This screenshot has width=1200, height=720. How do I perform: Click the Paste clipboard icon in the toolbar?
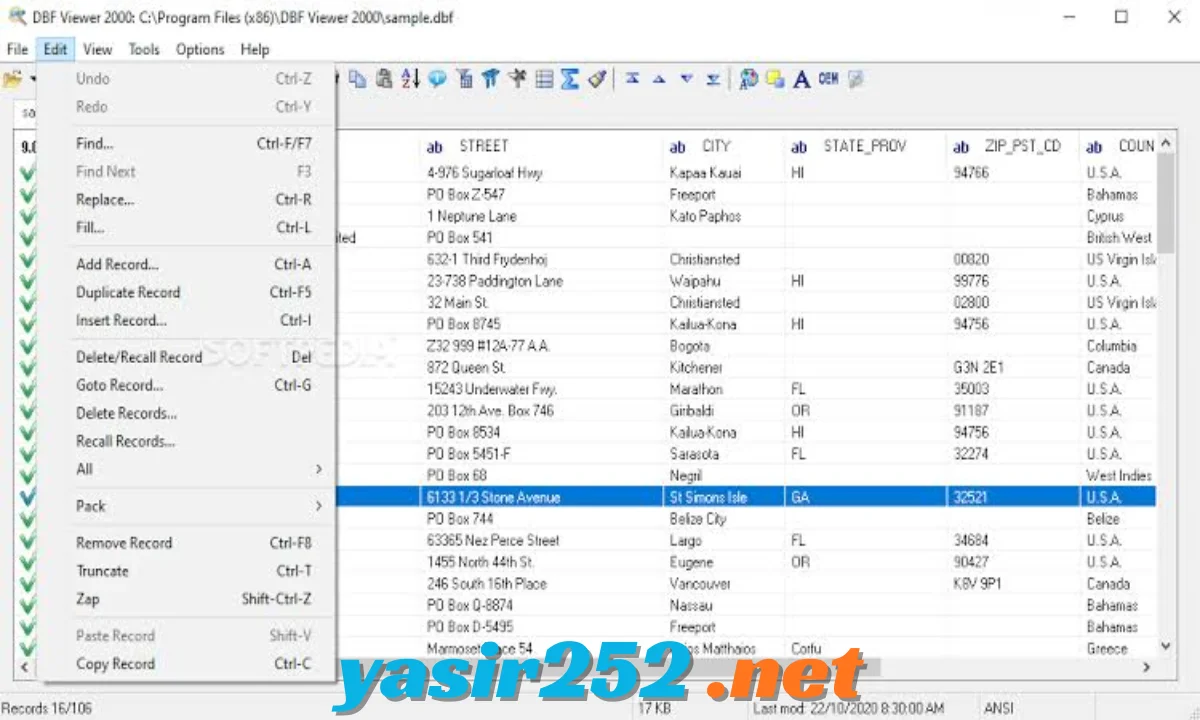(x=384, y=79)
